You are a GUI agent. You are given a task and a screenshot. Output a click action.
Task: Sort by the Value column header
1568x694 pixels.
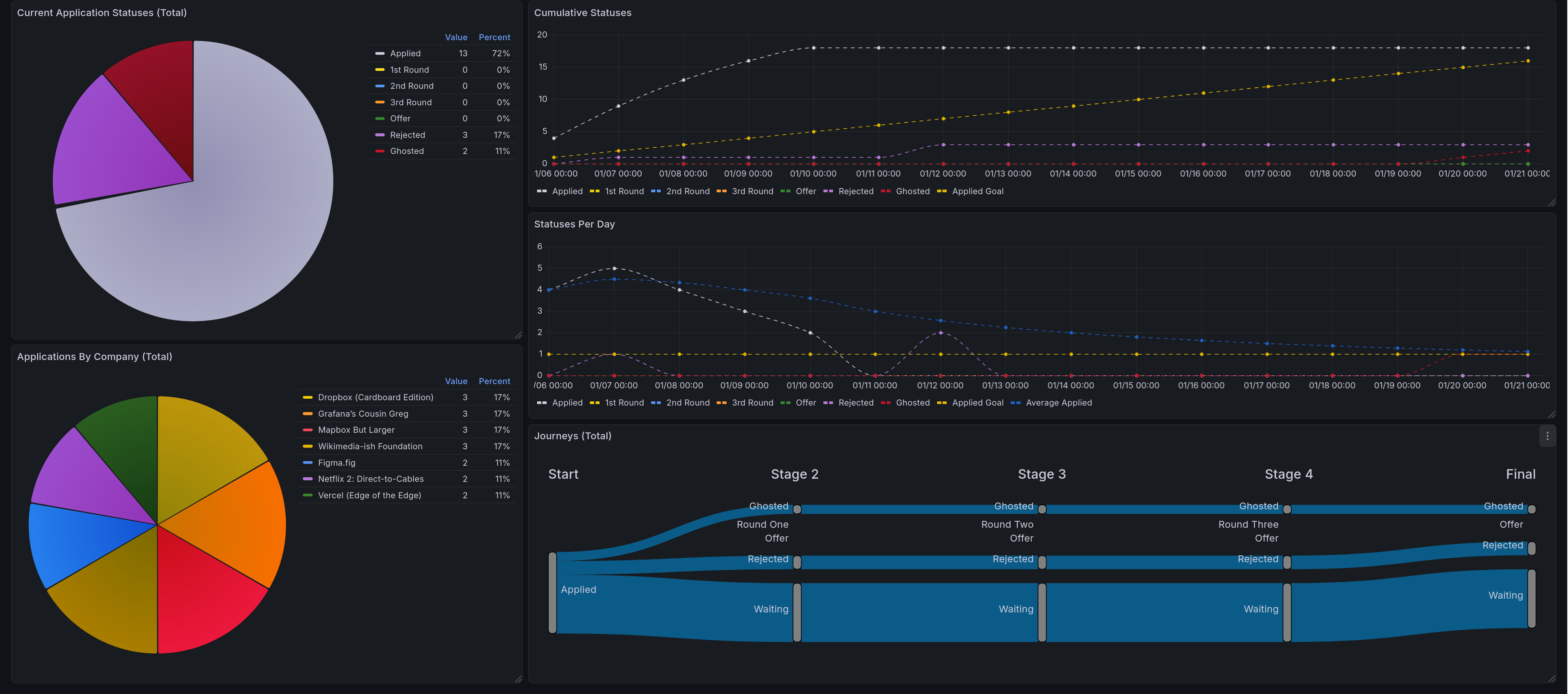pyautogui.click(x=456, y=37)
